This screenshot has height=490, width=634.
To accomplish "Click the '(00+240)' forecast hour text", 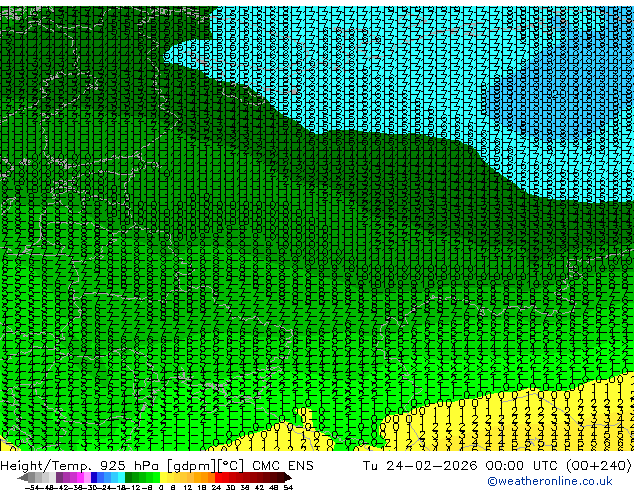I will coord(598,466).
